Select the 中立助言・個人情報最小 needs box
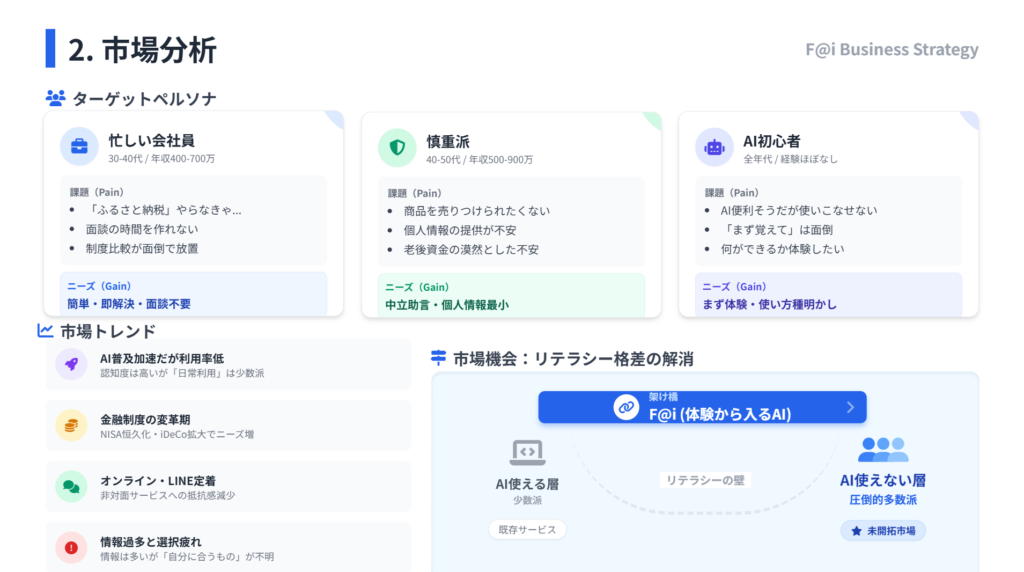The width and height of the screenshot is (1024, 572). 511,296
